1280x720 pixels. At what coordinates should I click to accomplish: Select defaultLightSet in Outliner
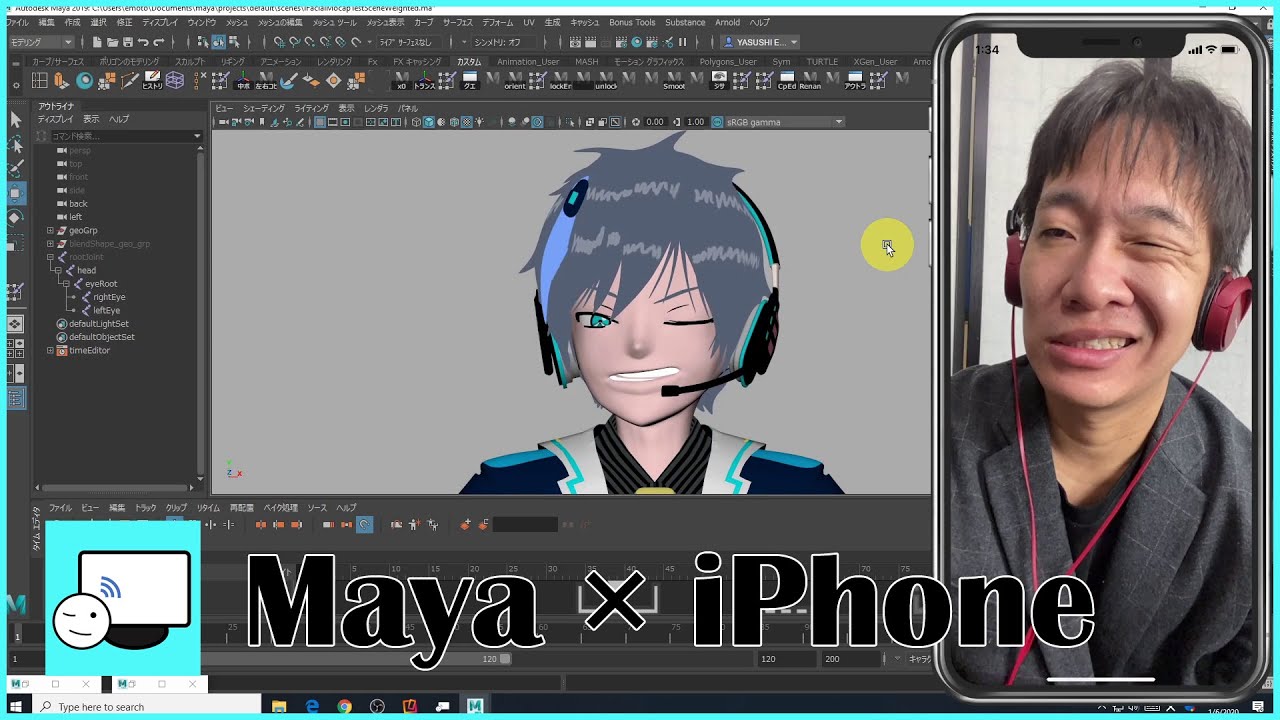(99, 324)
